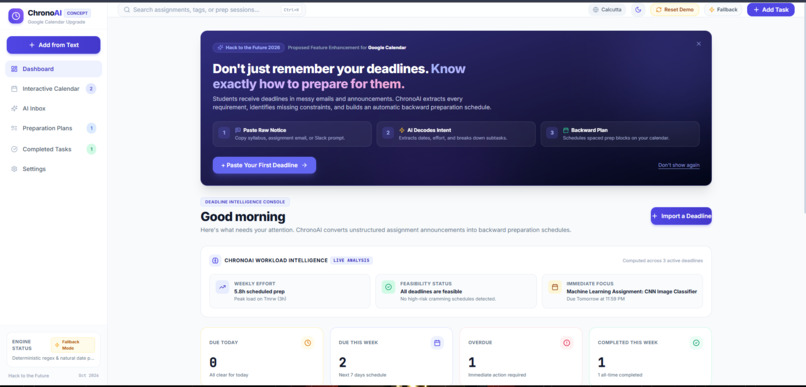Click the Hack to the Future 2026 badge
806x387 pixels.
click(249, 47)
